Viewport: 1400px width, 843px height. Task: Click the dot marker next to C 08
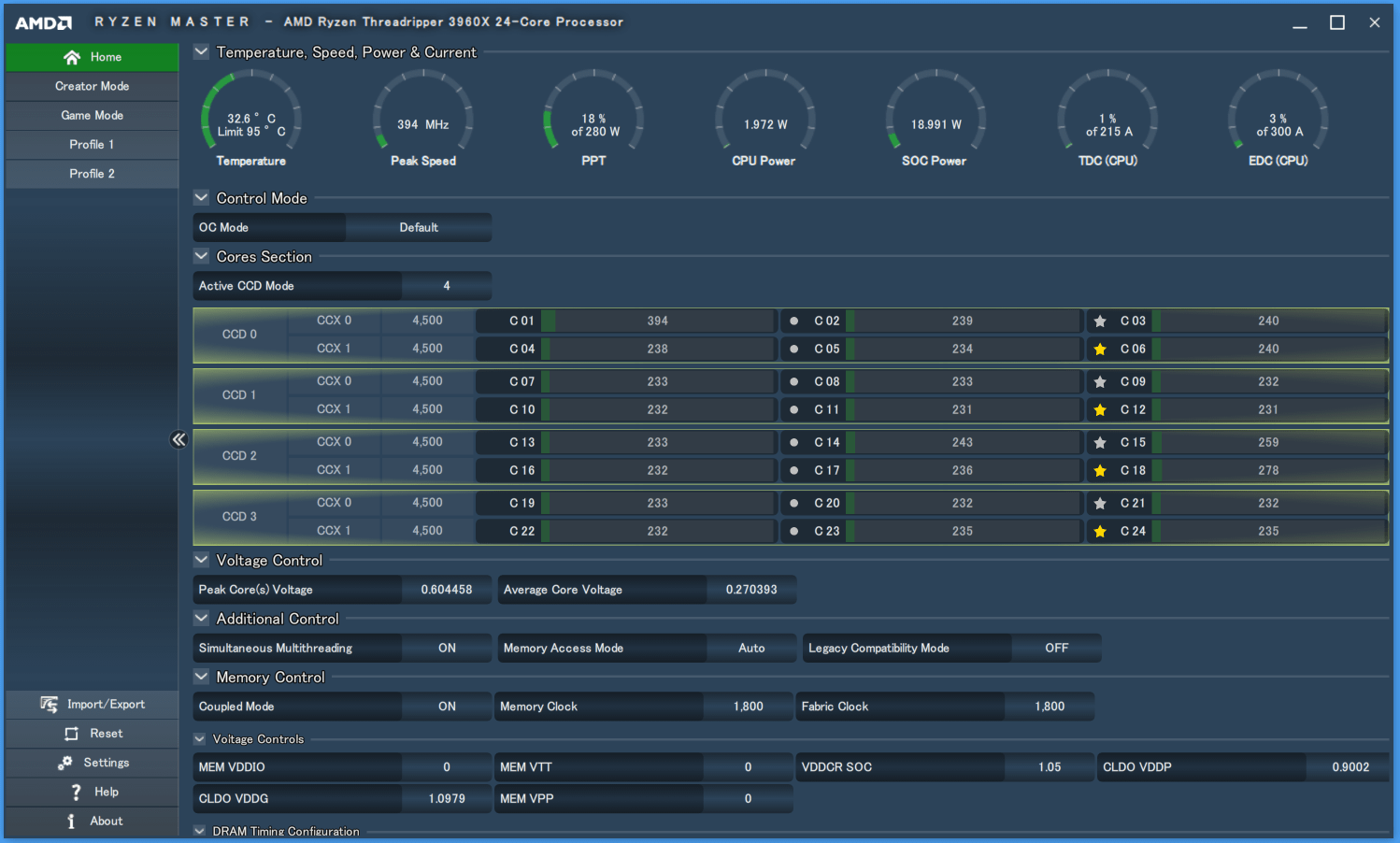(793, 381)
